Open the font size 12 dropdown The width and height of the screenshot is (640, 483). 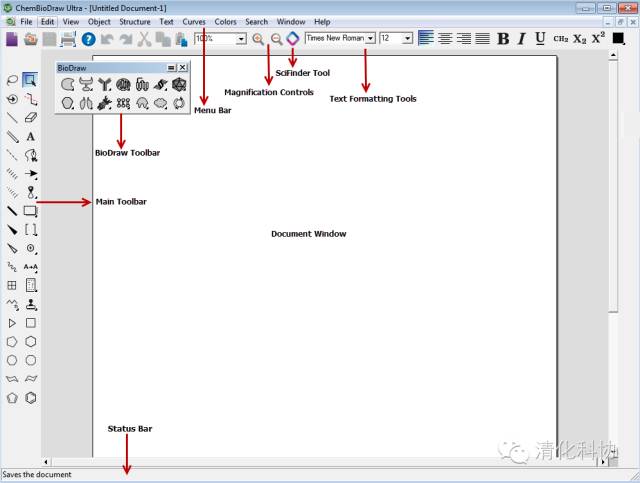pyautogui.click(x=408, y=38)
